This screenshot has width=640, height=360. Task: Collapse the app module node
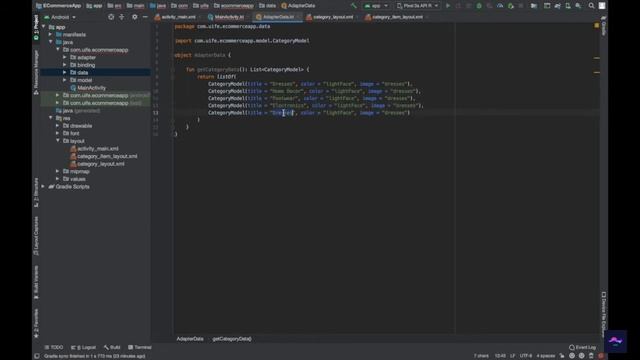coord(44,27)
